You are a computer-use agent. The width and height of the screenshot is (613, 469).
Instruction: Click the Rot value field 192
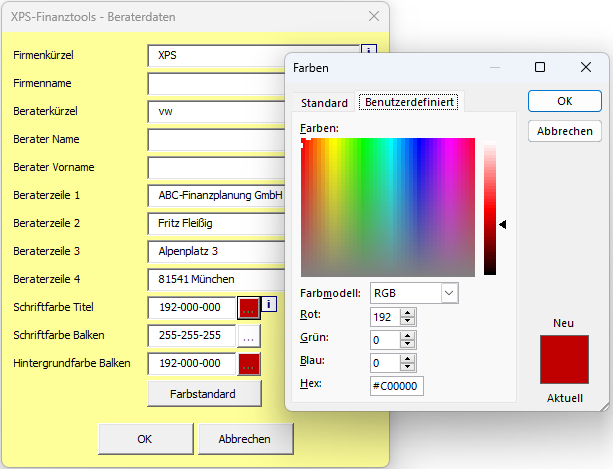pos(385,317)
